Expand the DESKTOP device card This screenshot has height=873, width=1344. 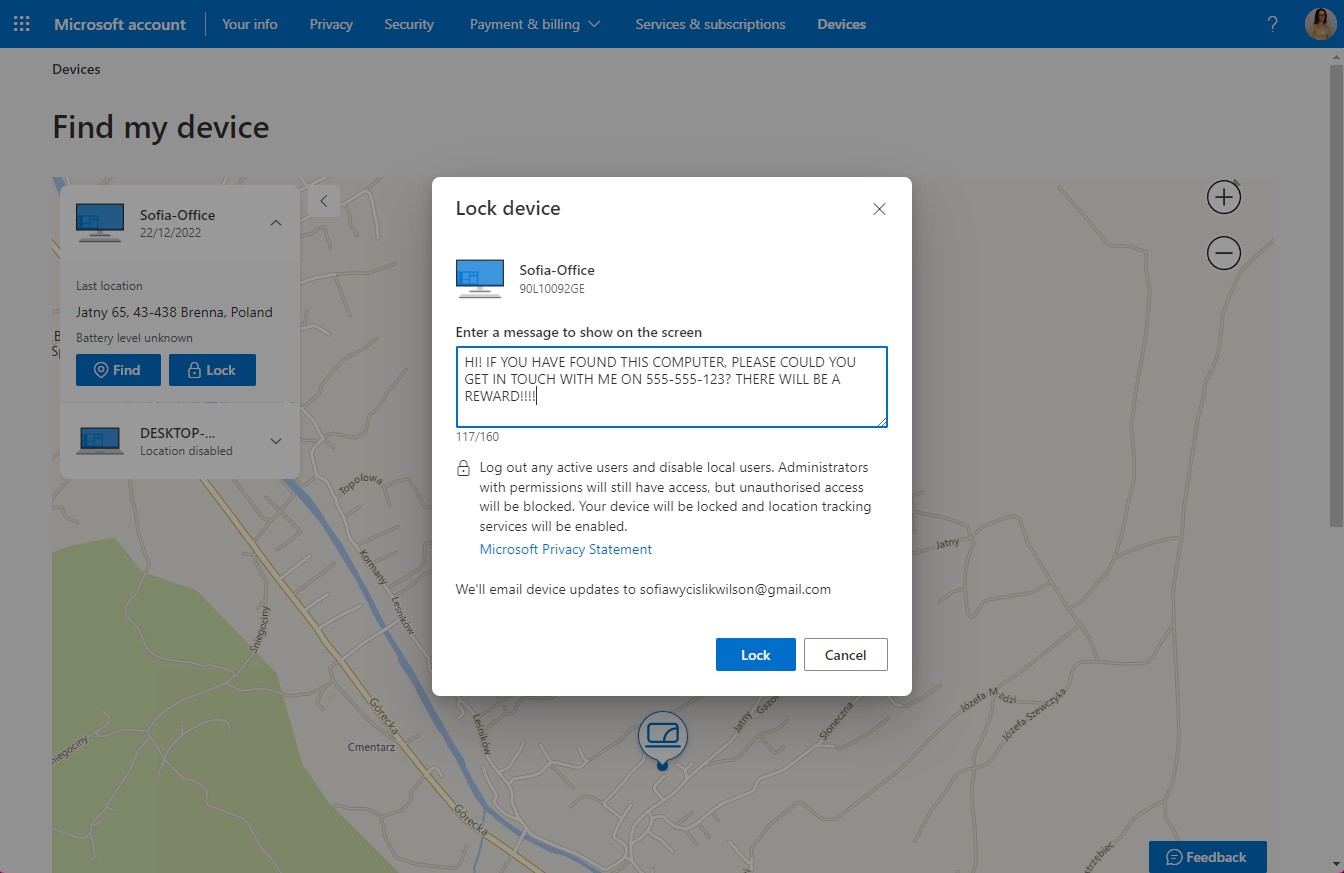coord(276,441)
